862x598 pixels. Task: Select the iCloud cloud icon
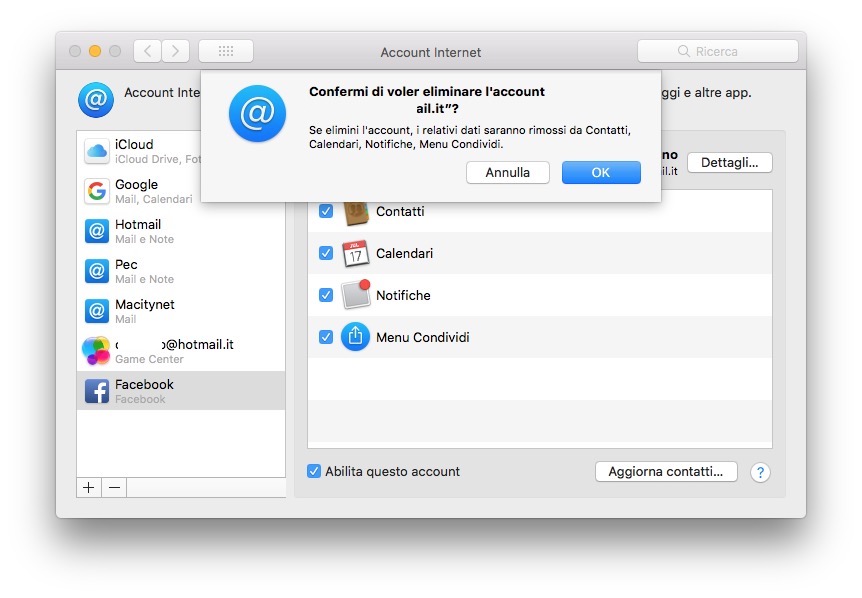(x=97, y=151)
